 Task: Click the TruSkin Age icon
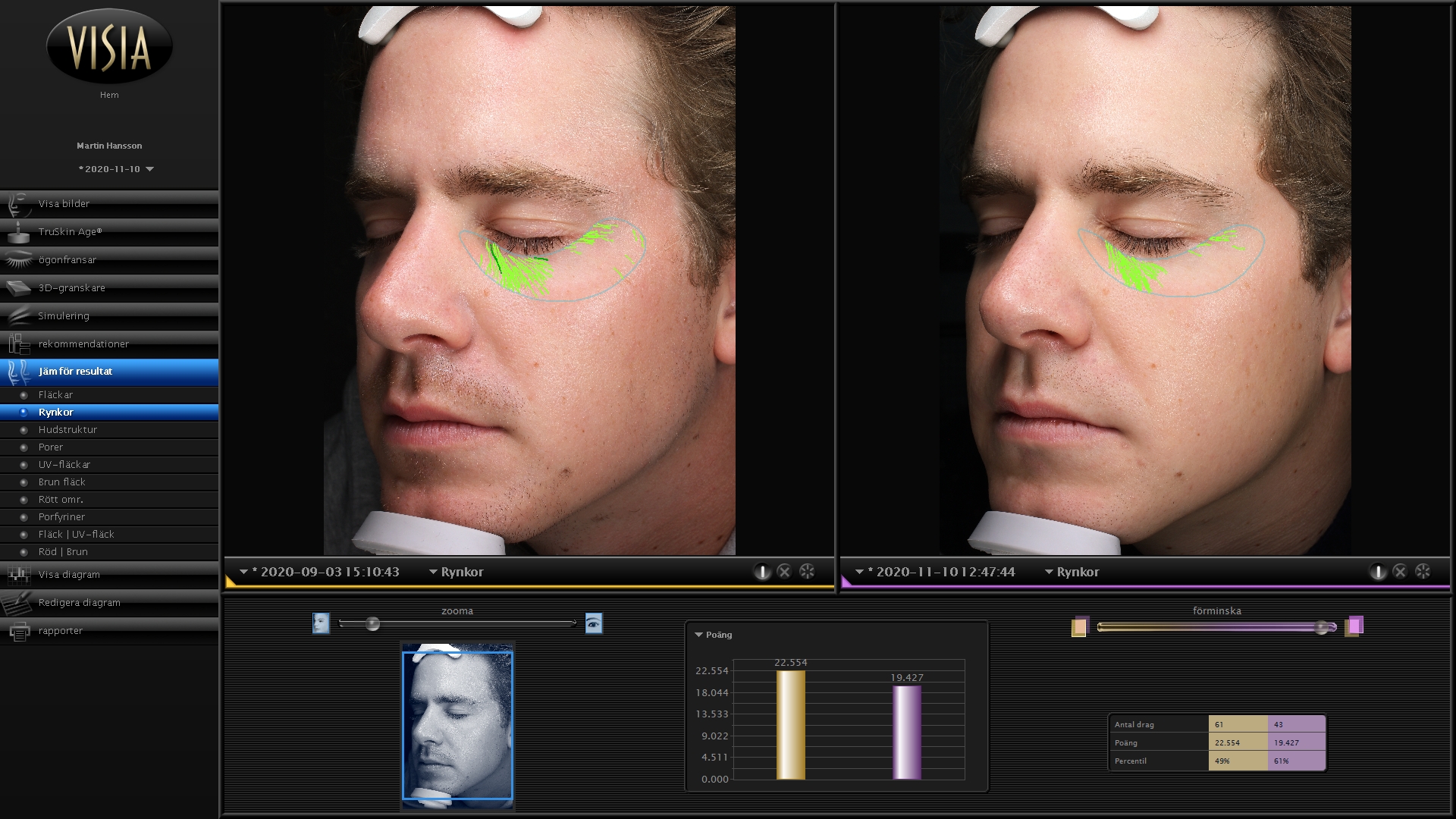(19, 232)
